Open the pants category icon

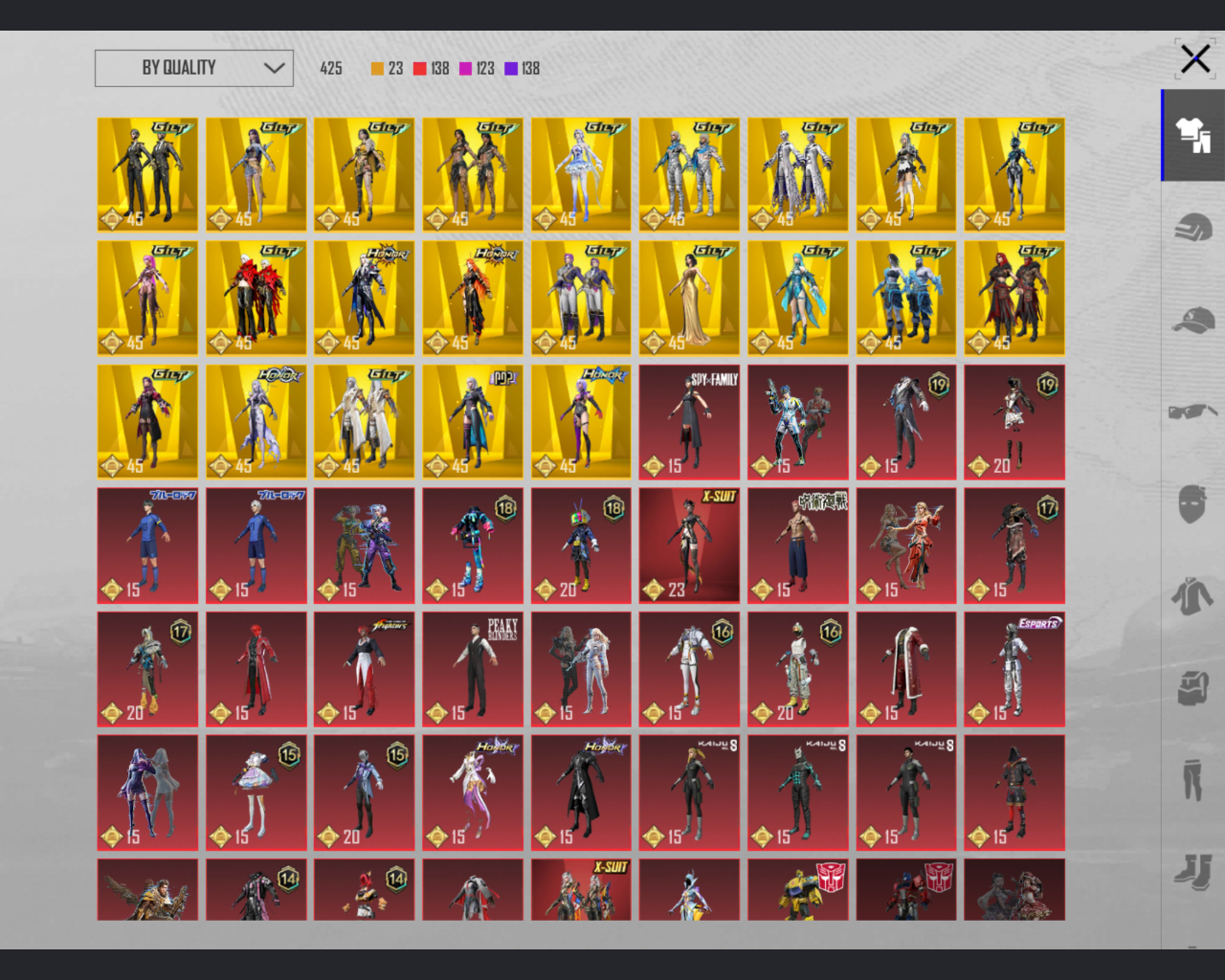[x=1192, y=779]
